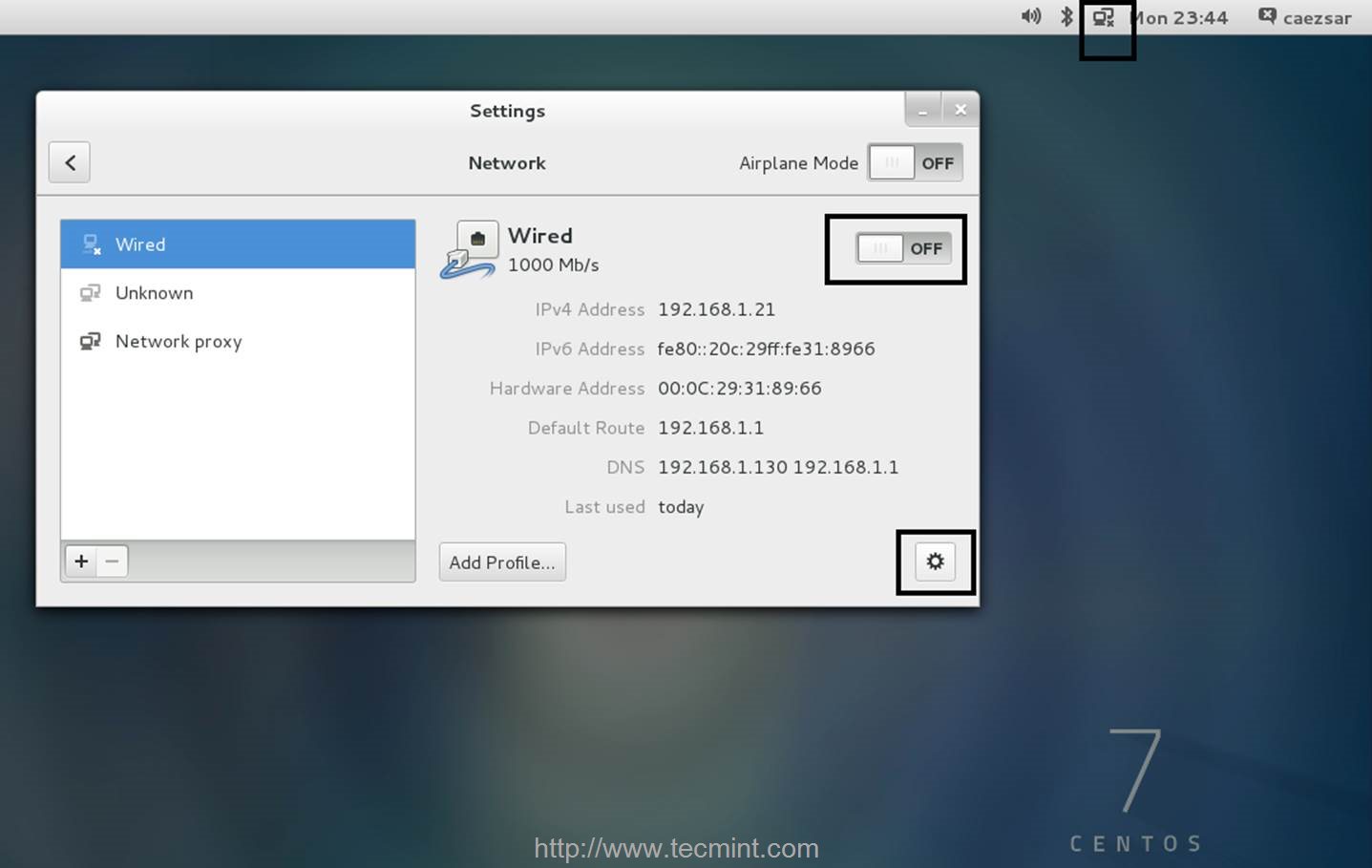The width and height of the screenshot is (1372, 868).
Task: Click the Last used value today
Action: [x=681, y=507]
